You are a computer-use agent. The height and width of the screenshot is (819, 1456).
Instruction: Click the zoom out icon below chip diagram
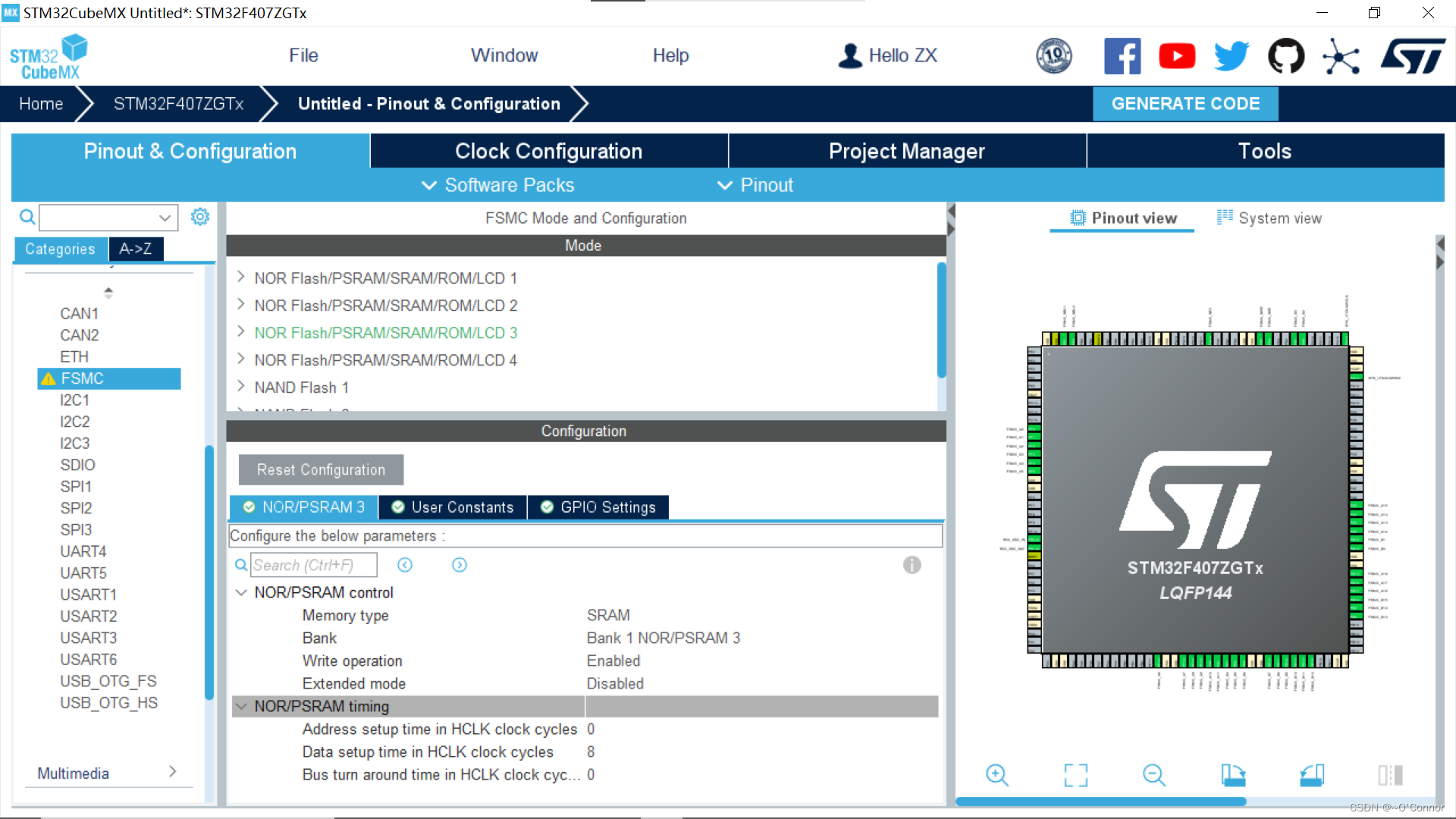(1153, 775)
